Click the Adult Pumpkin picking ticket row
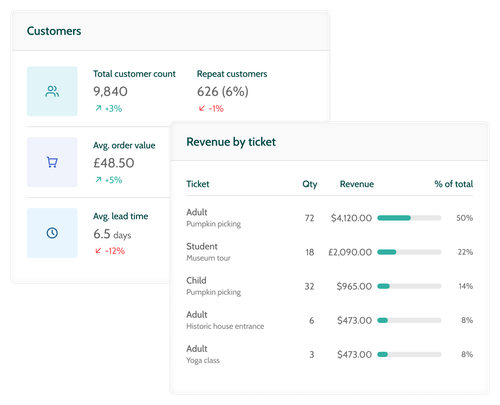This screenshot has height=405, width=500. [329, 218]
